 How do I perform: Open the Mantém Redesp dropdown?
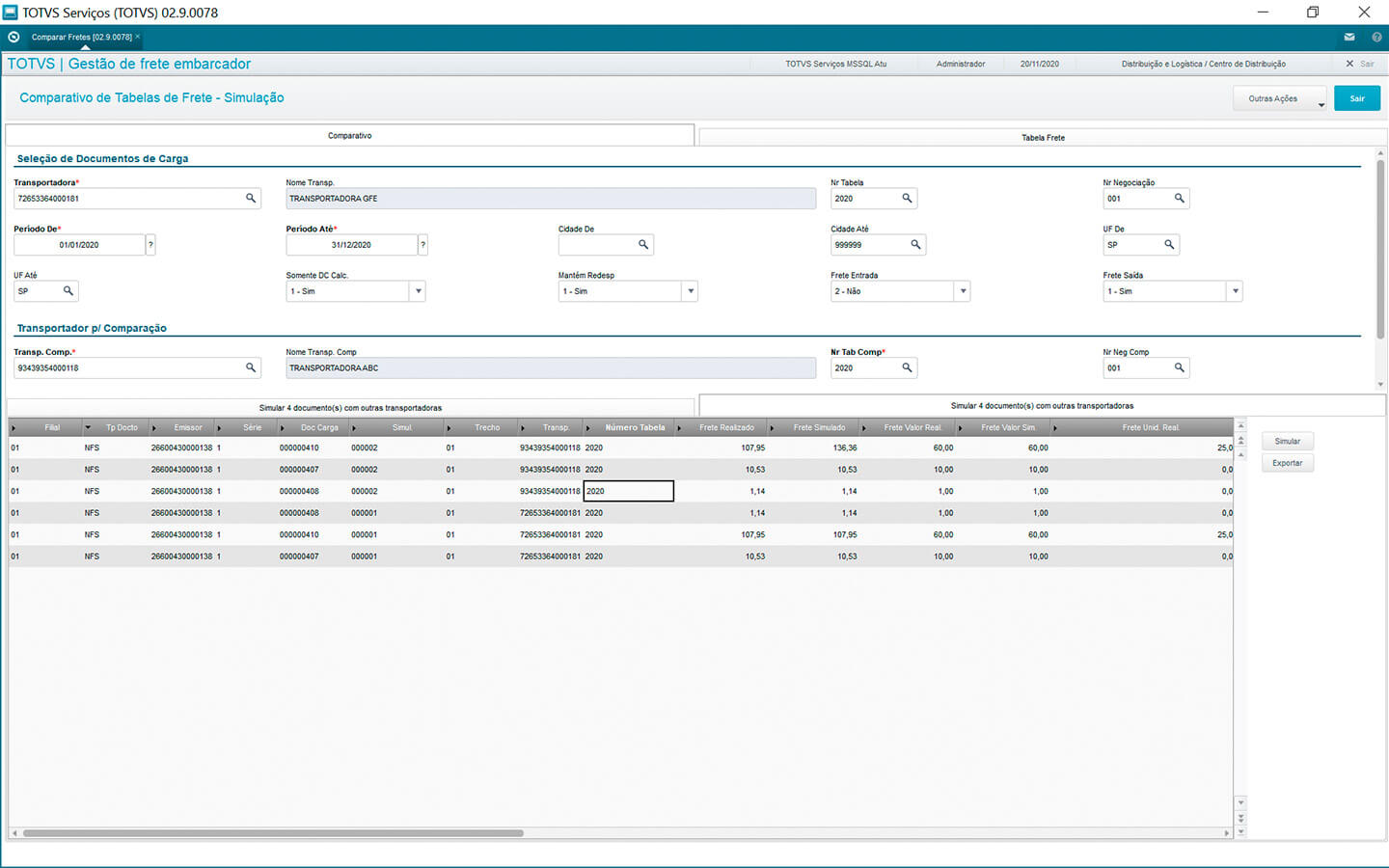click(690, 291)
